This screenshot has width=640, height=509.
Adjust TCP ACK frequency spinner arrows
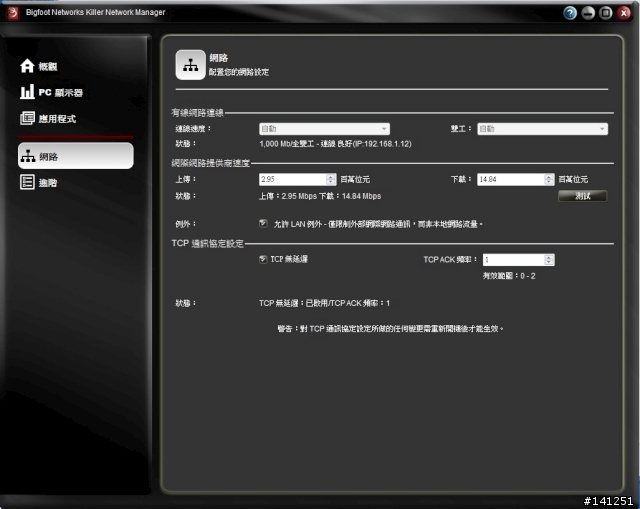549,260
